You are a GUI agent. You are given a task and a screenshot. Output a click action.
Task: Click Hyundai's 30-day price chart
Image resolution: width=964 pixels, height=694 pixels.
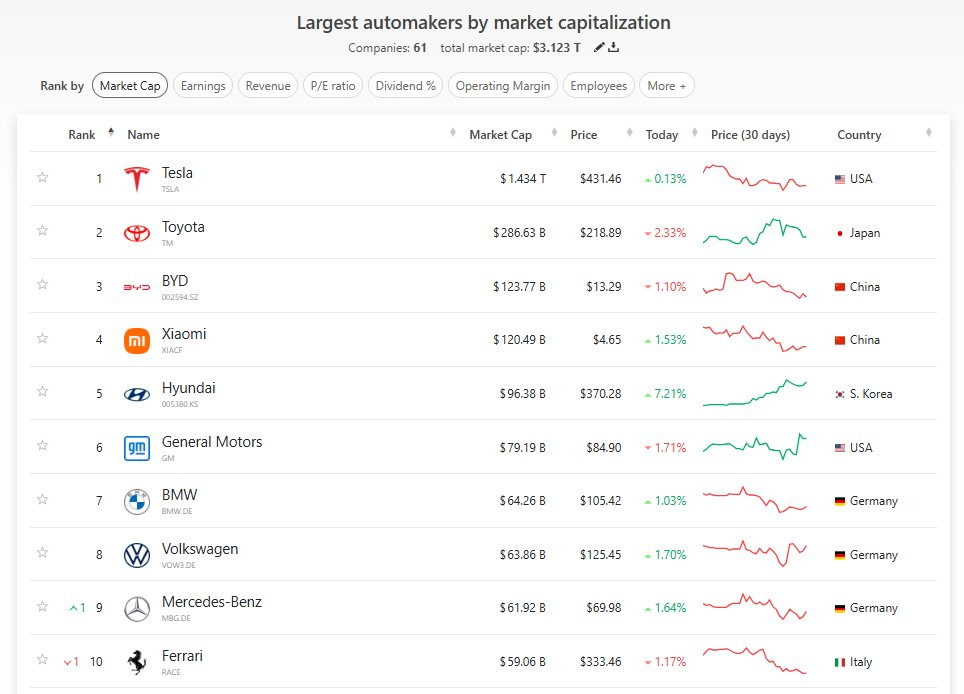[x=755, y=393]
